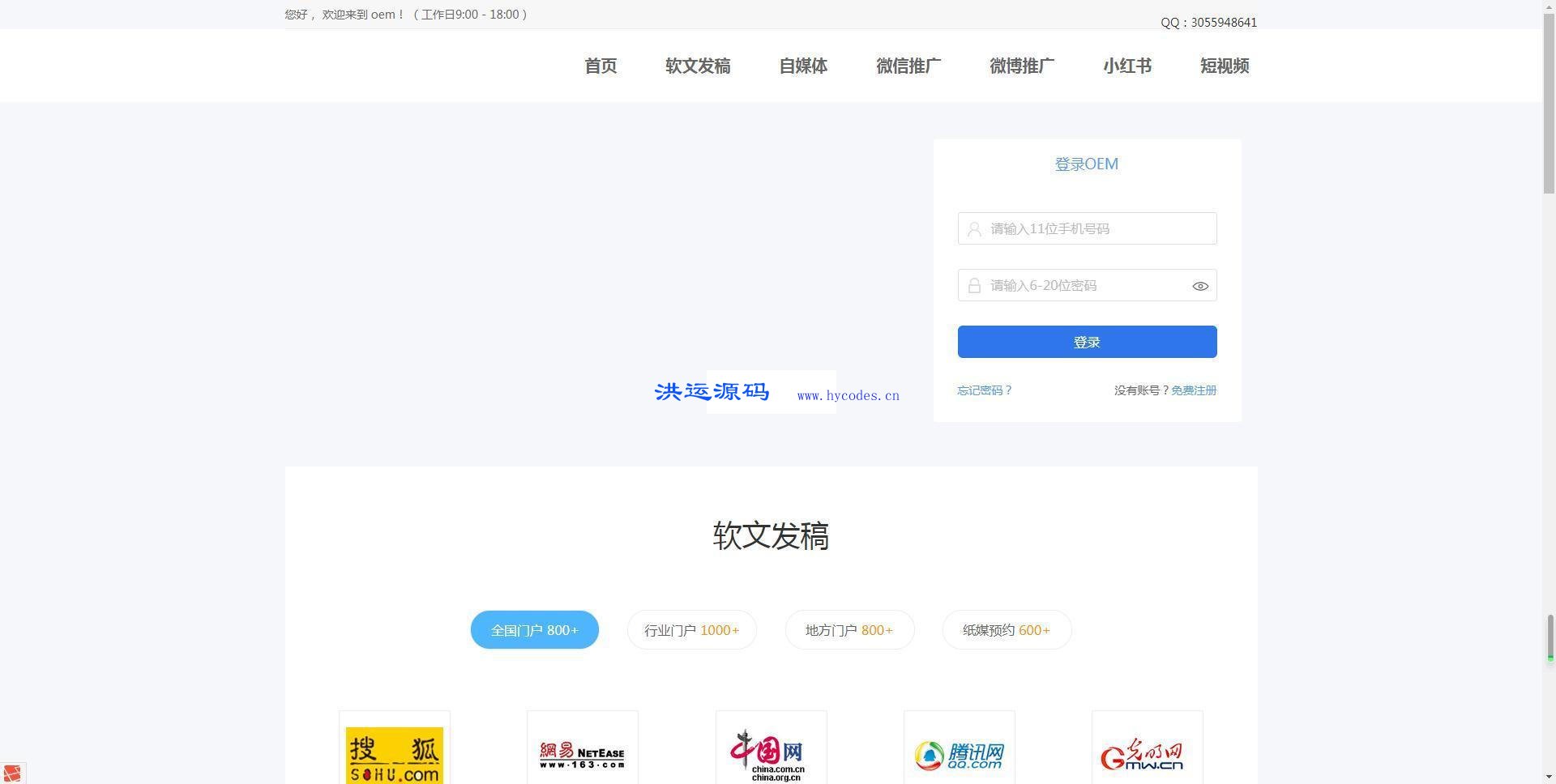Click 忘记密码？ link

click(x=985, y=390)
